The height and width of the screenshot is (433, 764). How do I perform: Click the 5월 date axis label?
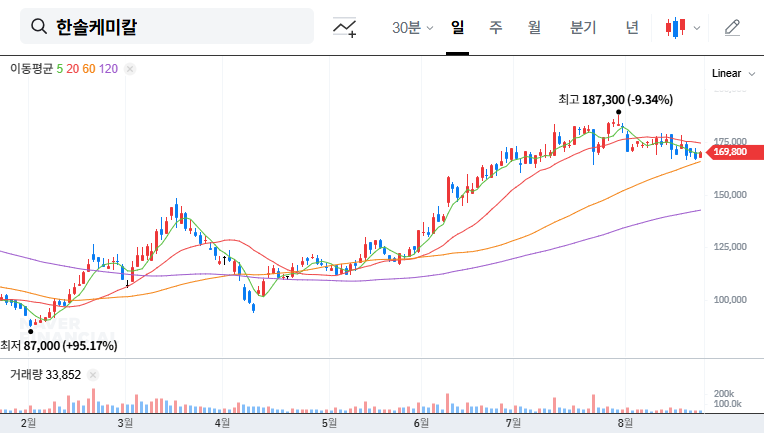coord(329,423)
